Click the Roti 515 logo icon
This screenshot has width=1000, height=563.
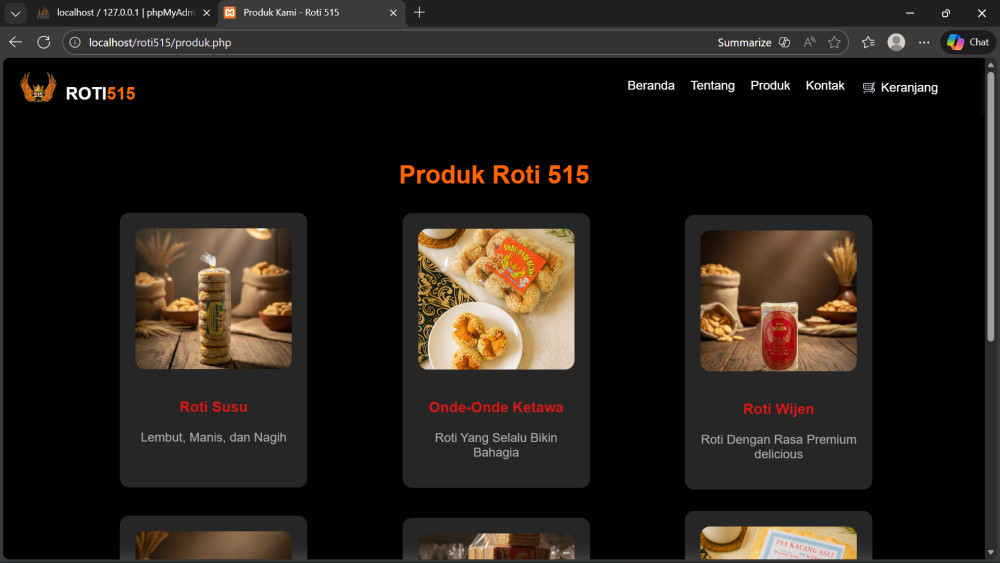tap(38, 88)
